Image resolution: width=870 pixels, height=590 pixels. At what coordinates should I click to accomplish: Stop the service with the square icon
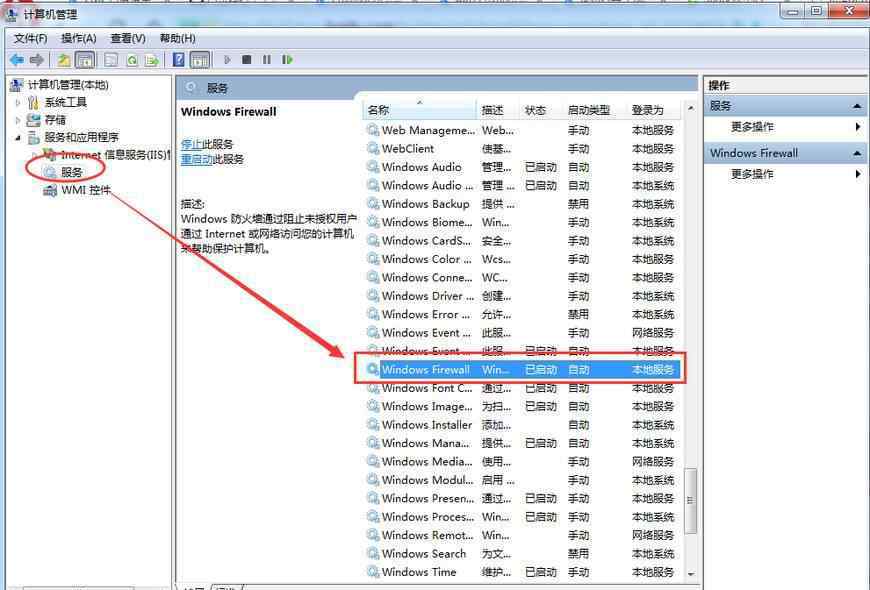point(247,60)
